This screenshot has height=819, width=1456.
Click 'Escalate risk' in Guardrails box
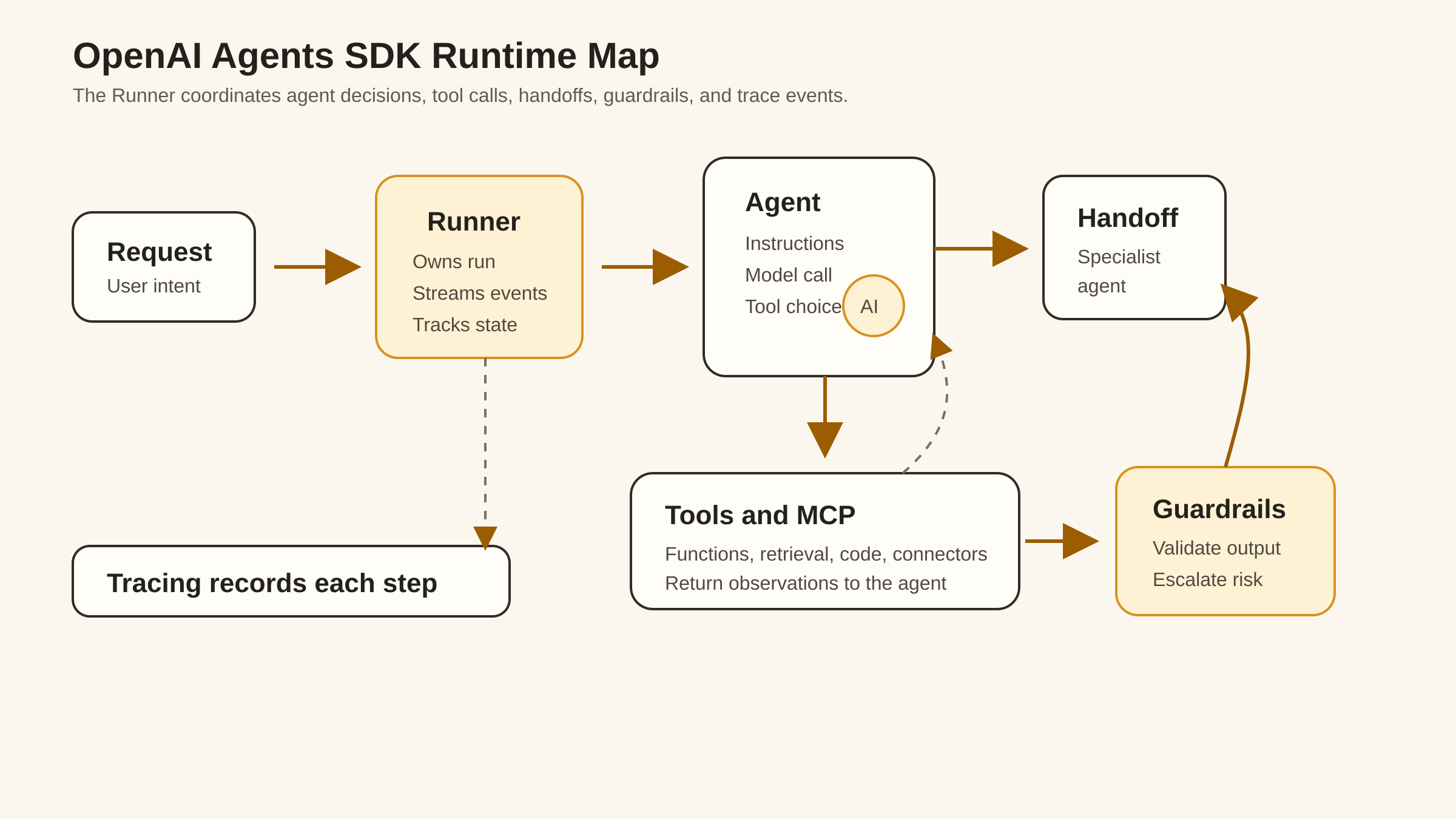click(1207, 579)
